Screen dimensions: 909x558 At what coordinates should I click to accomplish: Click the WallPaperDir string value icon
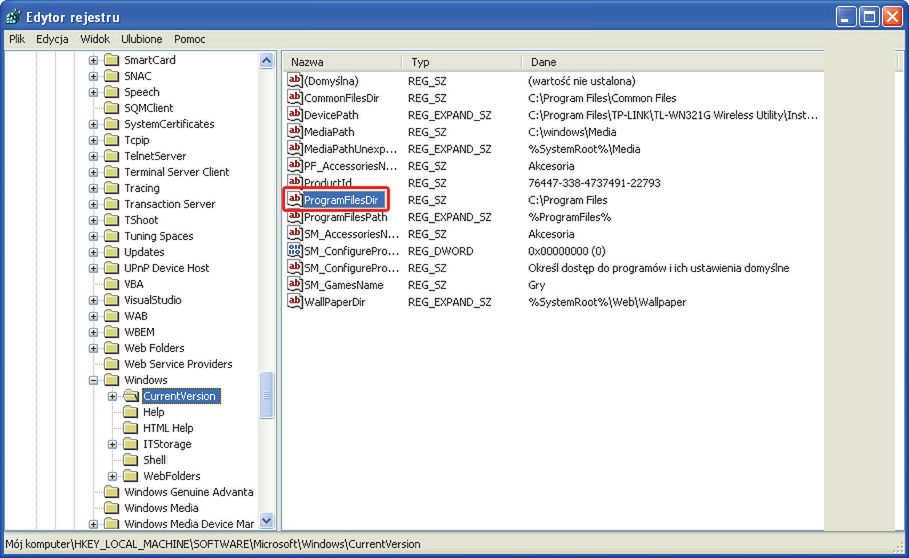pos(294,301)
